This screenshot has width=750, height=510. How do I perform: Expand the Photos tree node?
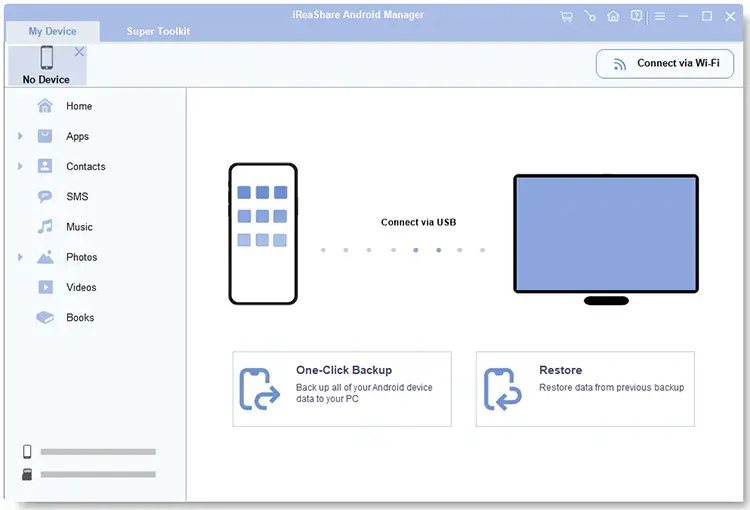20,257
